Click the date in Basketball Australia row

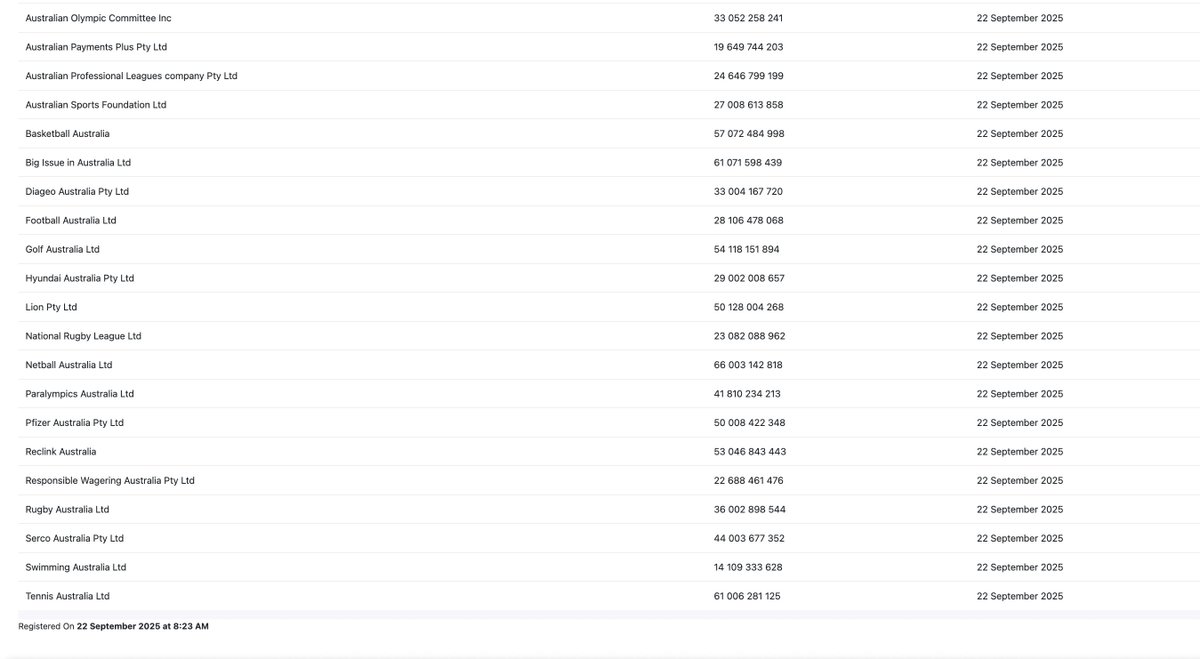(1020, 134)
